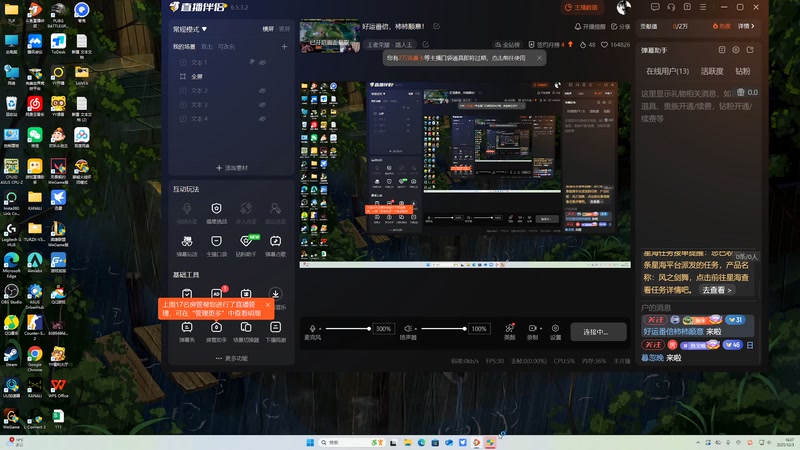Open the Windows Start button
This screenshot has height=450, width=800.
(x=310, y=442)
